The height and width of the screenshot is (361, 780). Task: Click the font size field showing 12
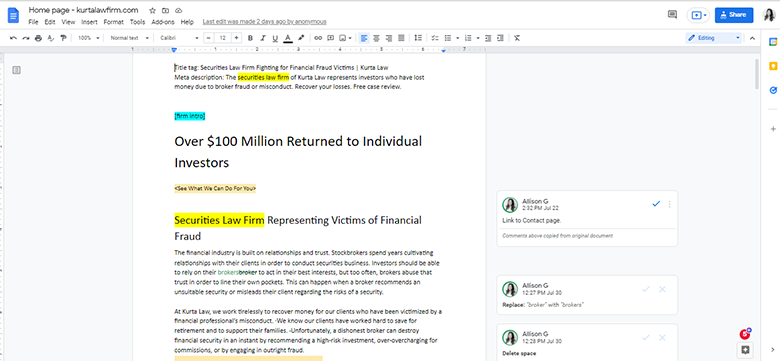pos(223,38)
